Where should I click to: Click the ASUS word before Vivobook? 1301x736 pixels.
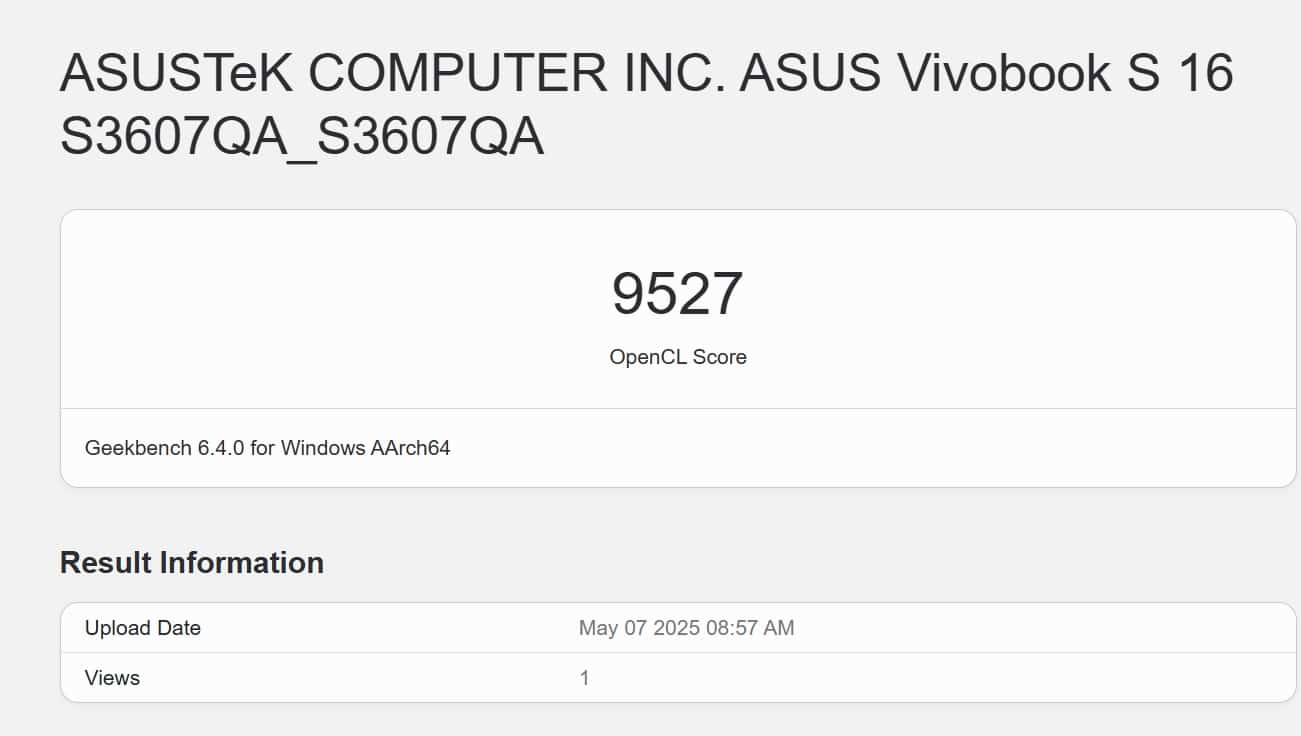(810, 73)
